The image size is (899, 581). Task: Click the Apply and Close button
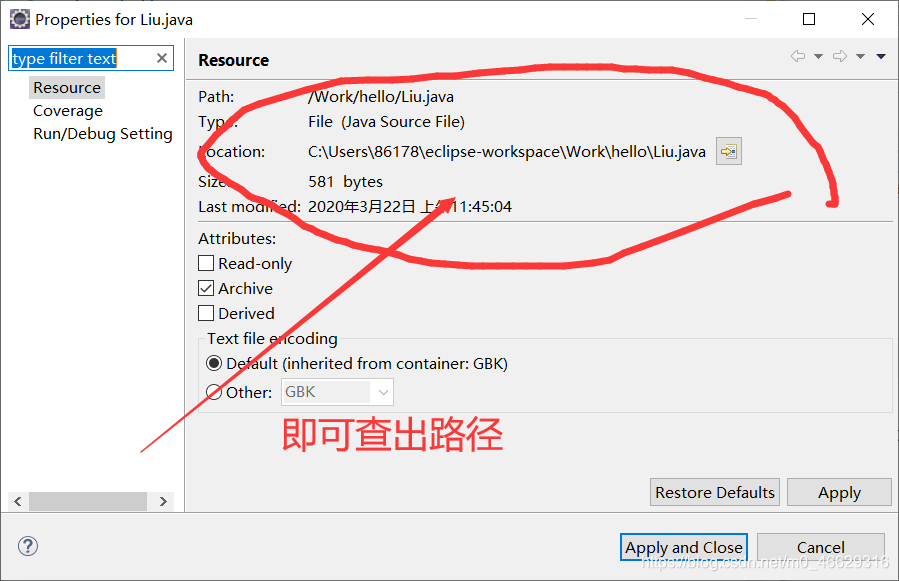click(683, 547)
